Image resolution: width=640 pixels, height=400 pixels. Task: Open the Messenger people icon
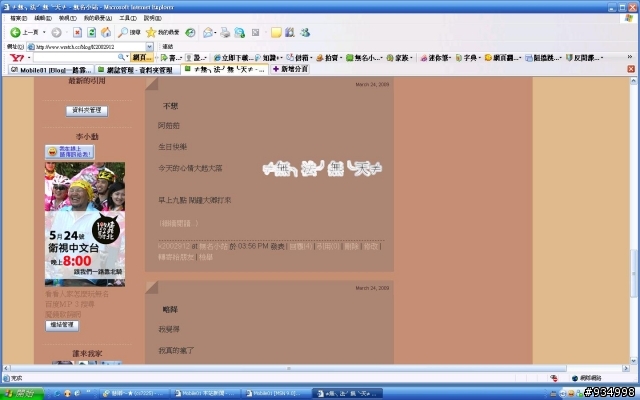click(x=305, y=33)
